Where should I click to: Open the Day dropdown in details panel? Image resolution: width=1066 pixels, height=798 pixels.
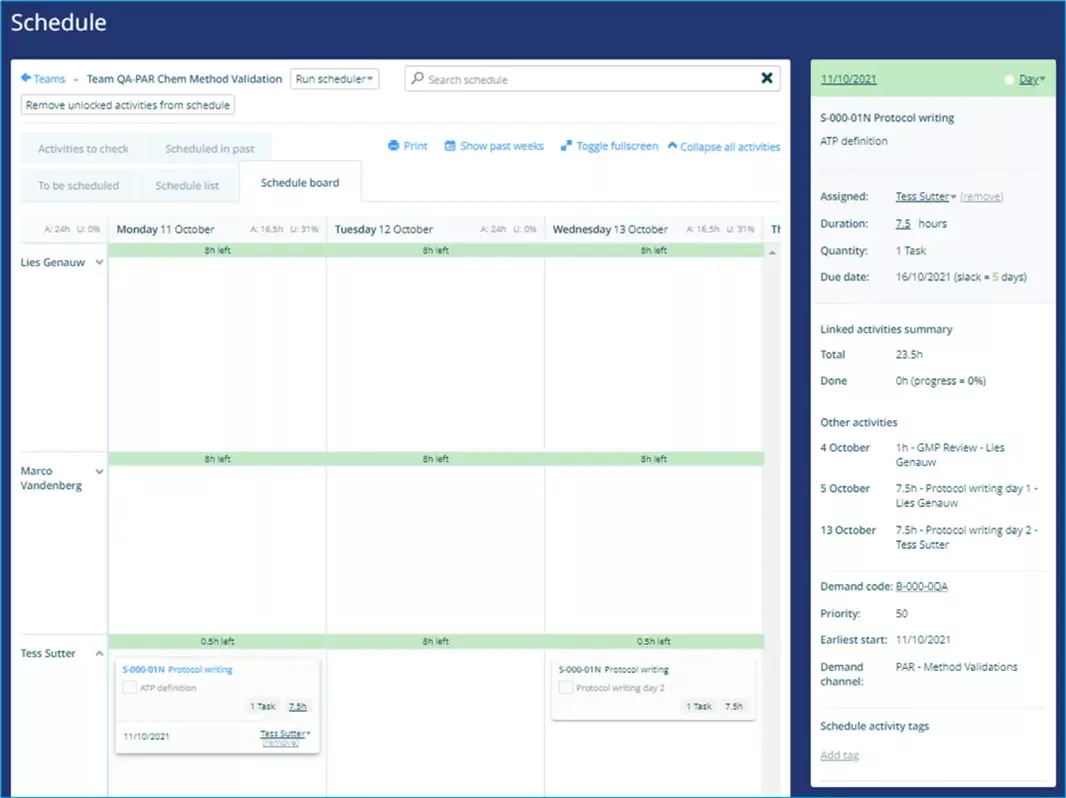pos(1032,80)
